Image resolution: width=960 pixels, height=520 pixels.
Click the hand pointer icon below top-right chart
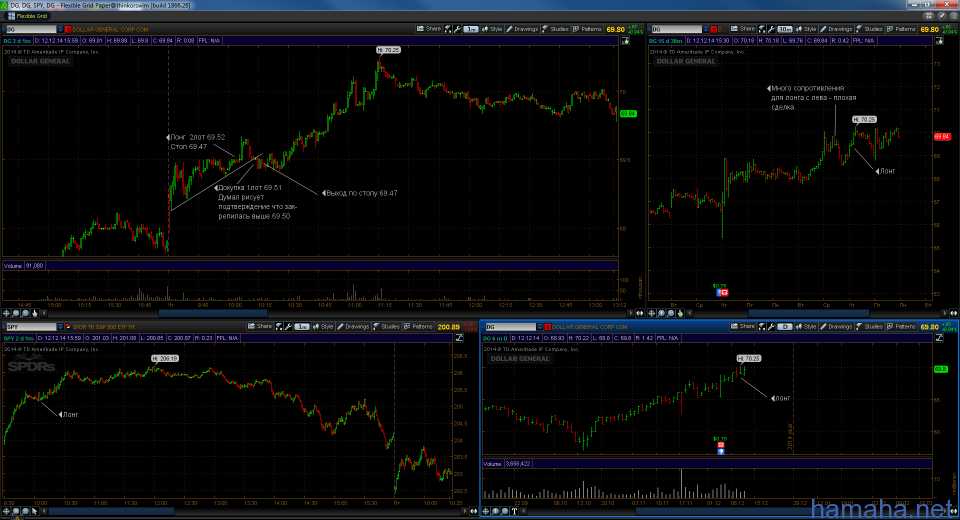tap(680, 313)
